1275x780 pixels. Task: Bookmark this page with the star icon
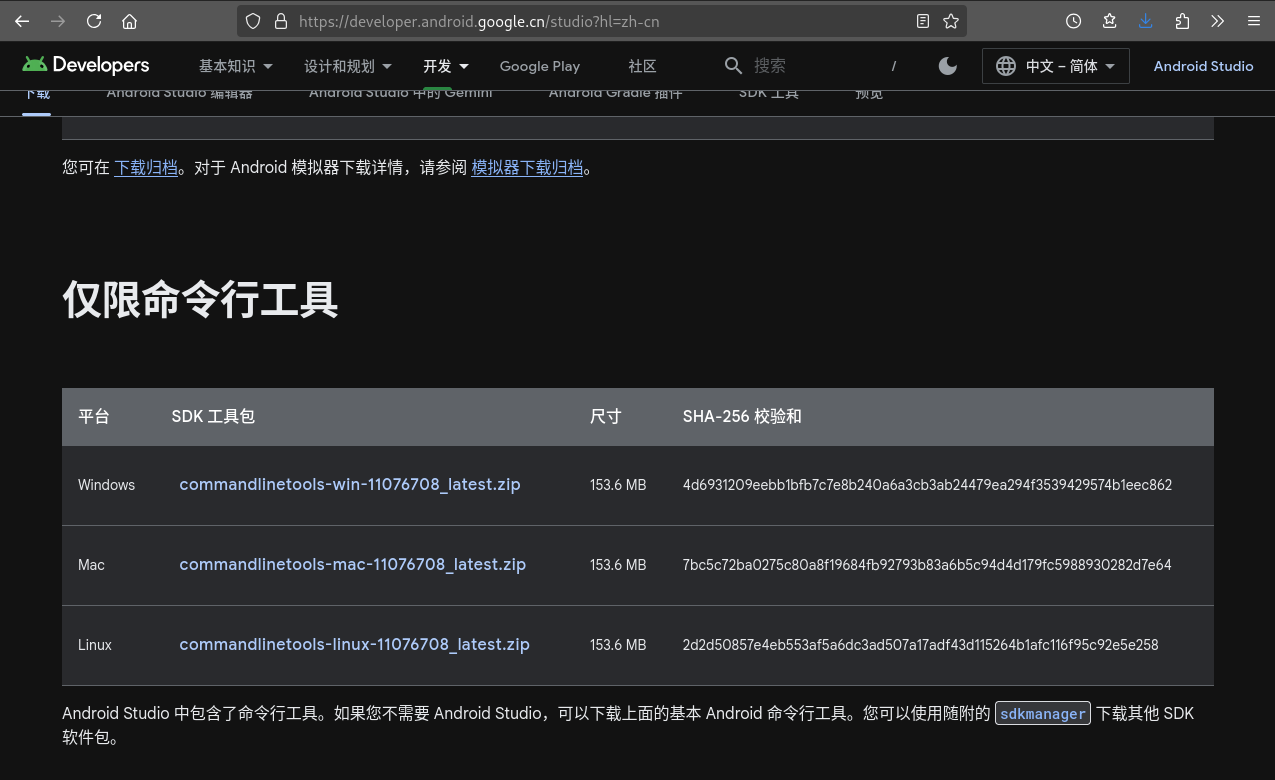[x=951, y=21]
